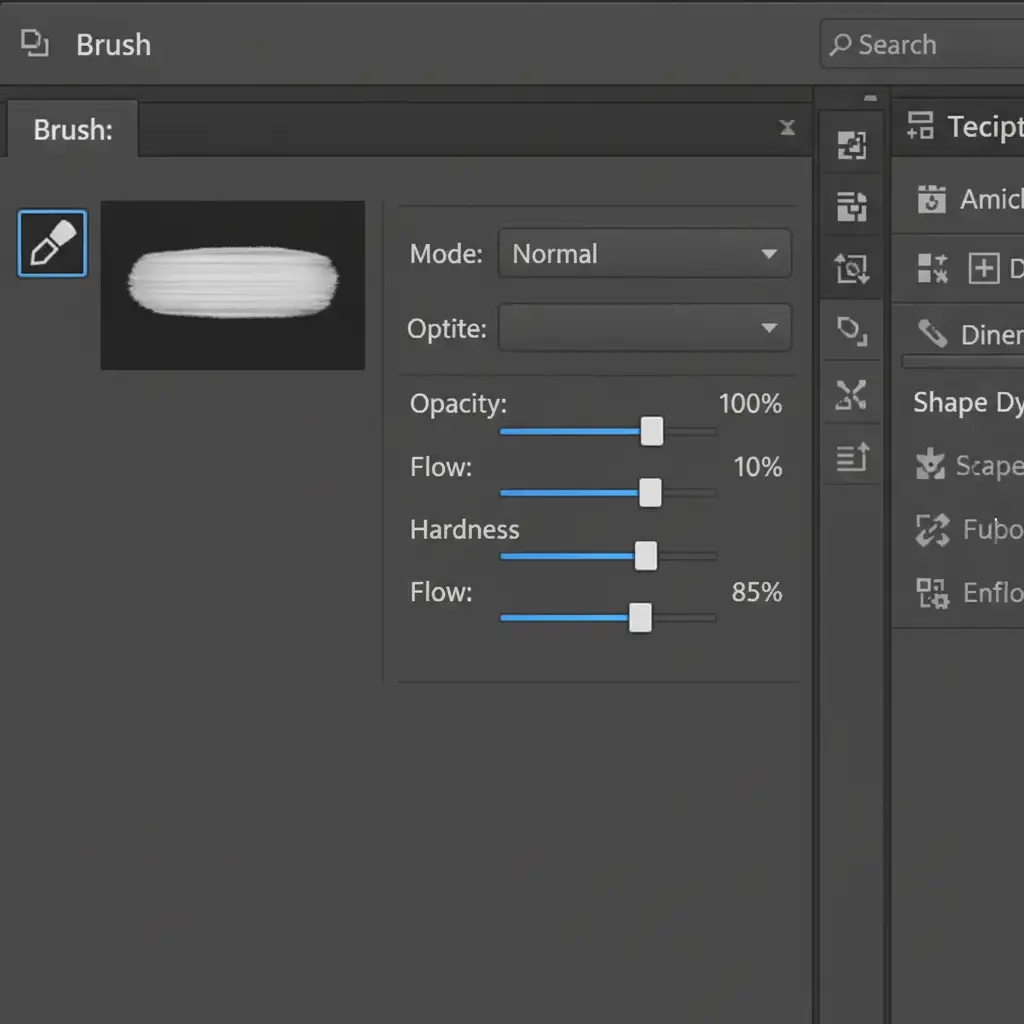The image size is (1024, 1024).
Task: Click the crossed-arrows icon in the vertical strip
Action: click(851, 395)
